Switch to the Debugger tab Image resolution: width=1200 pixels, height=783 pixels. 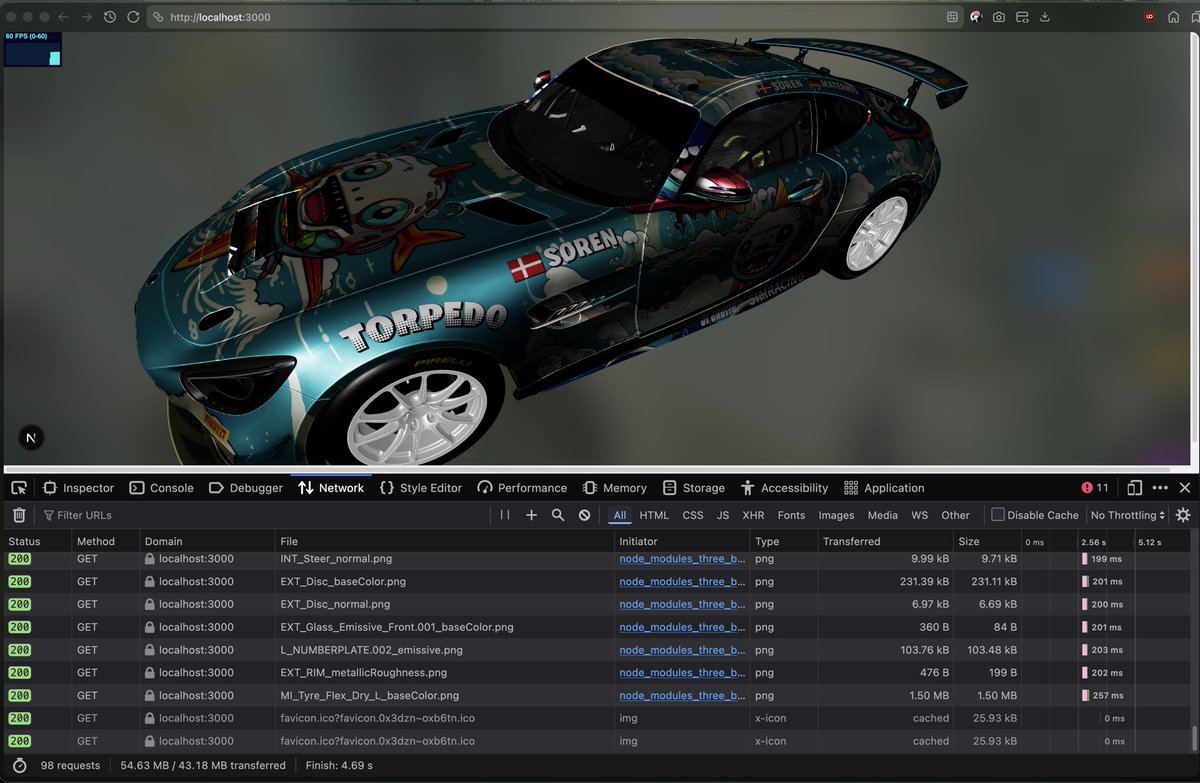point(246,488)
